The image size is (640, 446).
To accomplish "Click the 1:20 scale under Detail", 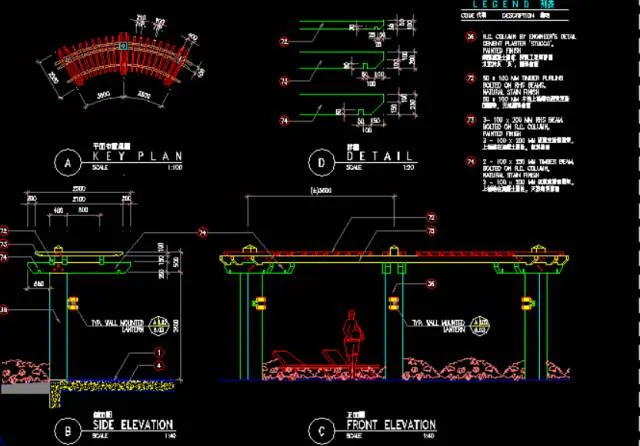I will (408, 167).
